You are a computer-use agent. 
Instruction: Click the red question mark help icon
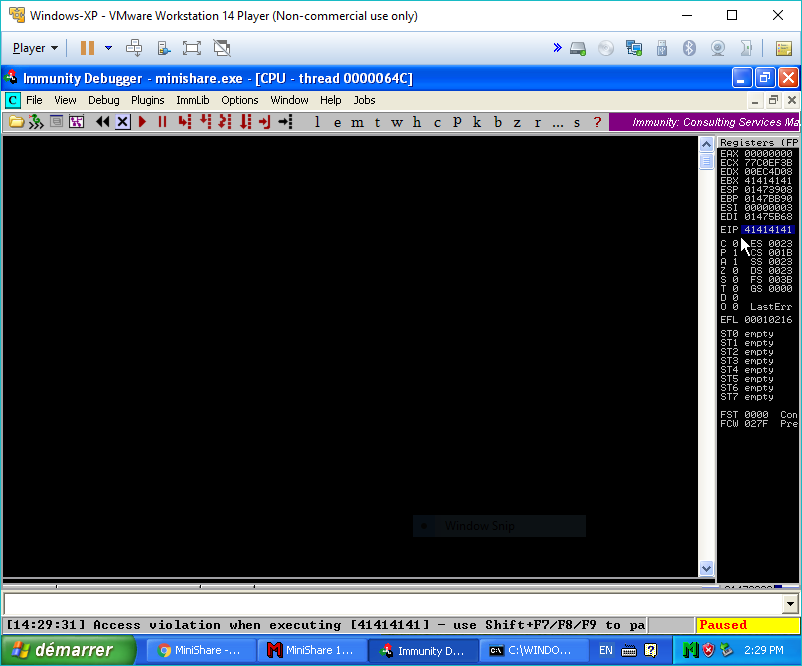597,122
